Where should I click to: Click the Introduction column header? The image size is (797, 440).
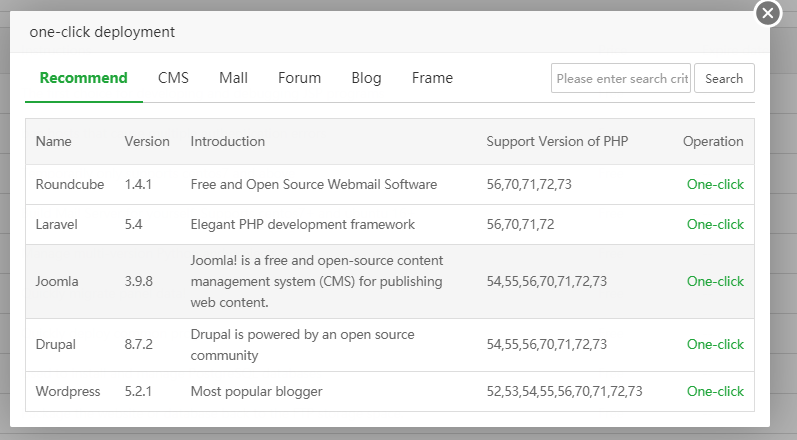pyautogui.click(x=228, y=142)
